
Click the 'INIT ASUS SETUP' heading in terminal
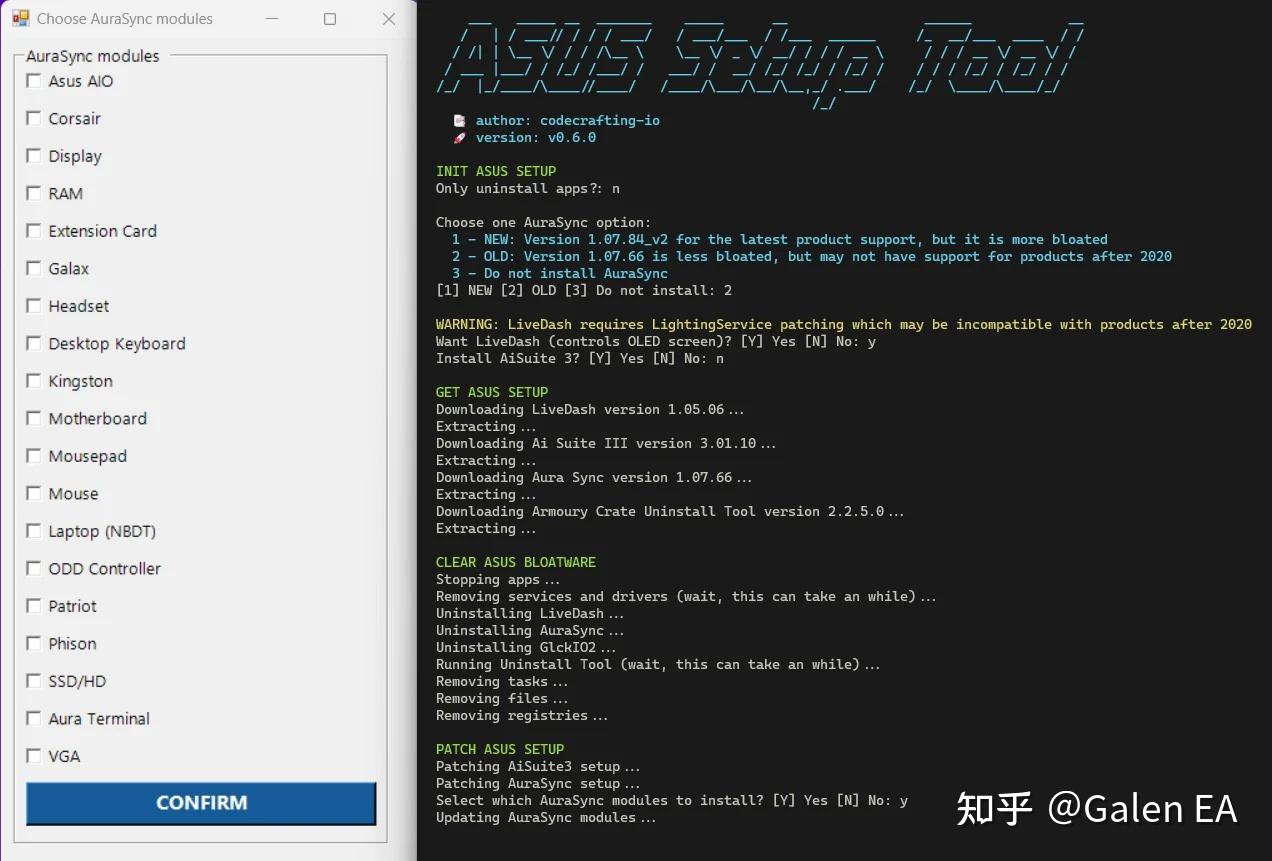coord(496,171)
